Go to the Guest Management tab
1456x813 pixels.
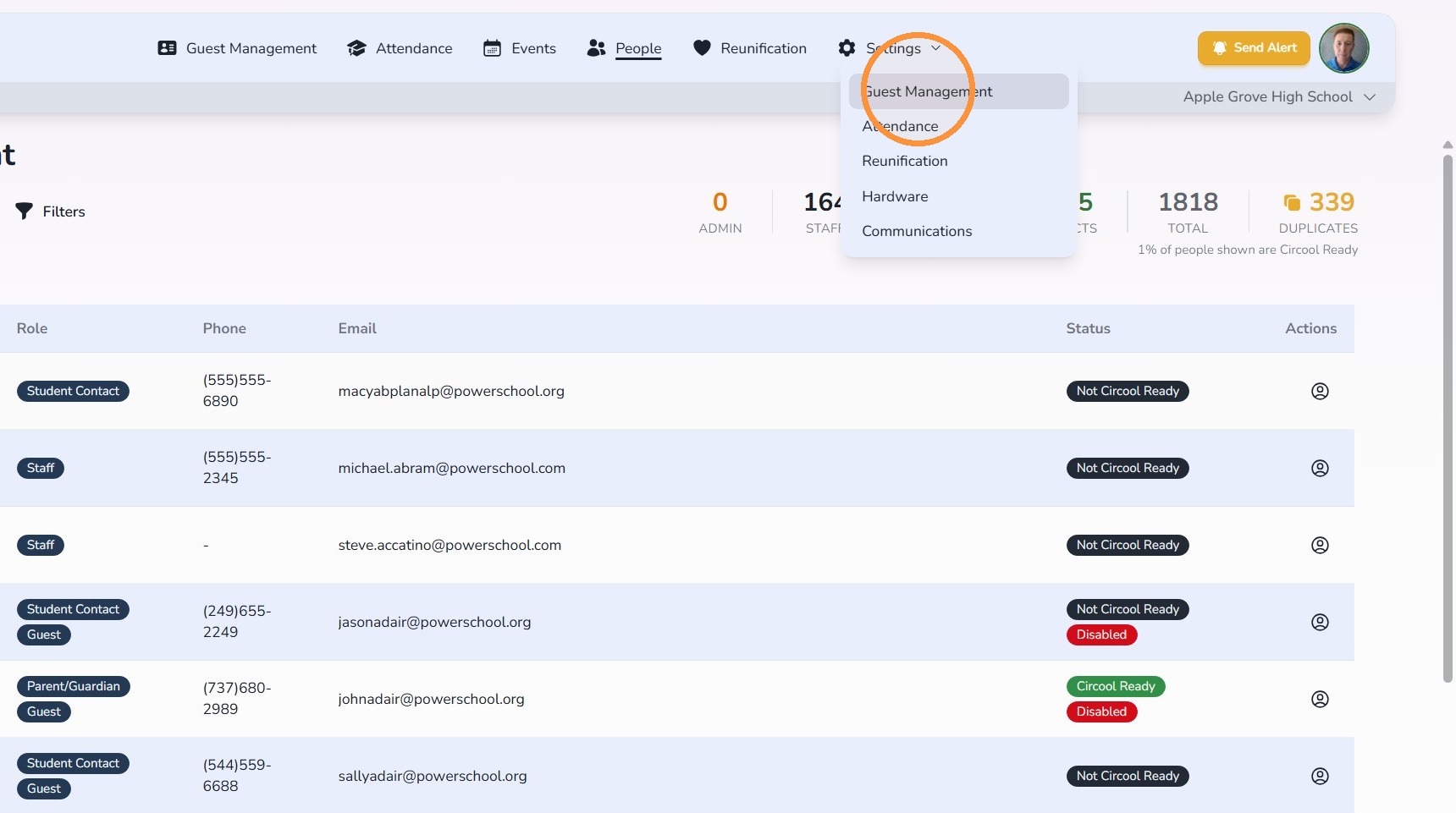click(237, 48)
